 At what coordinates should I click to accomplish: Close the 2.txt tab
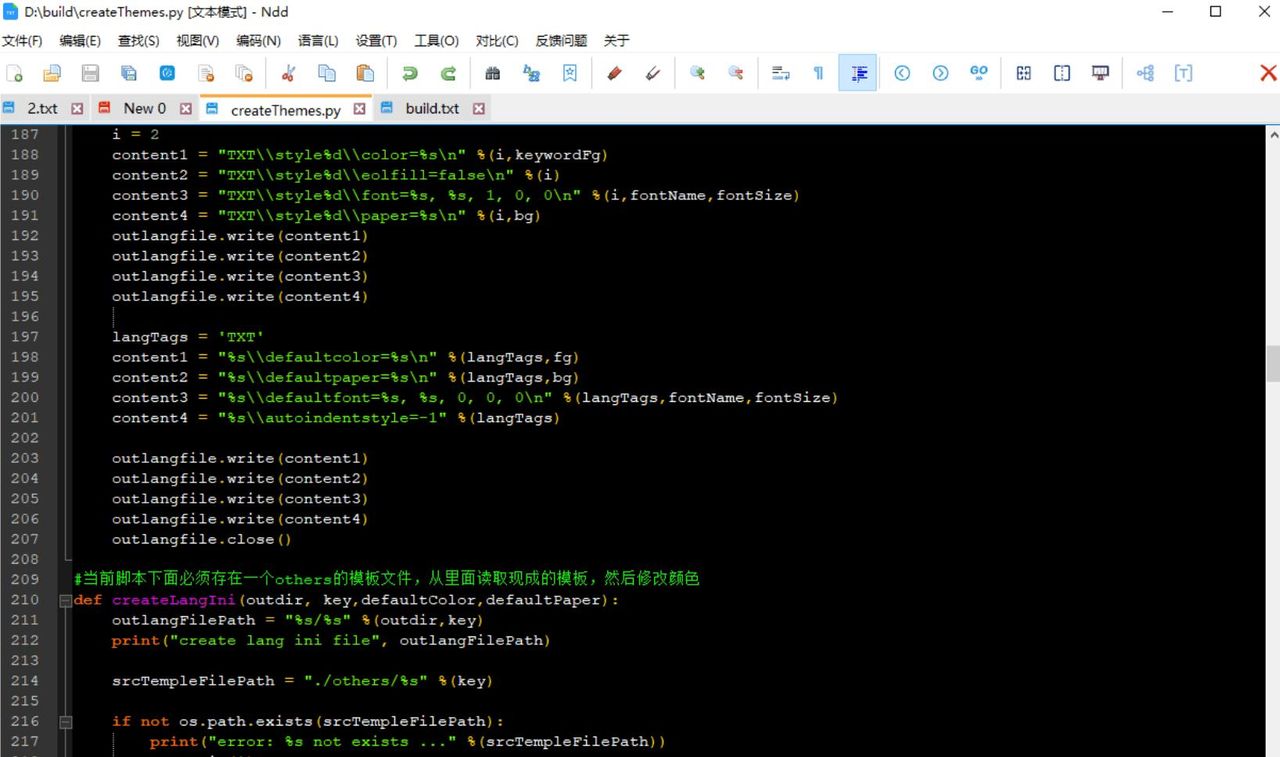pos(77,108)
